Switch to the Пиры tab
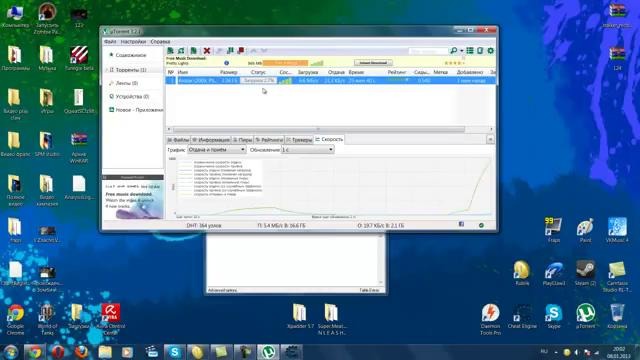 (242, 140)
